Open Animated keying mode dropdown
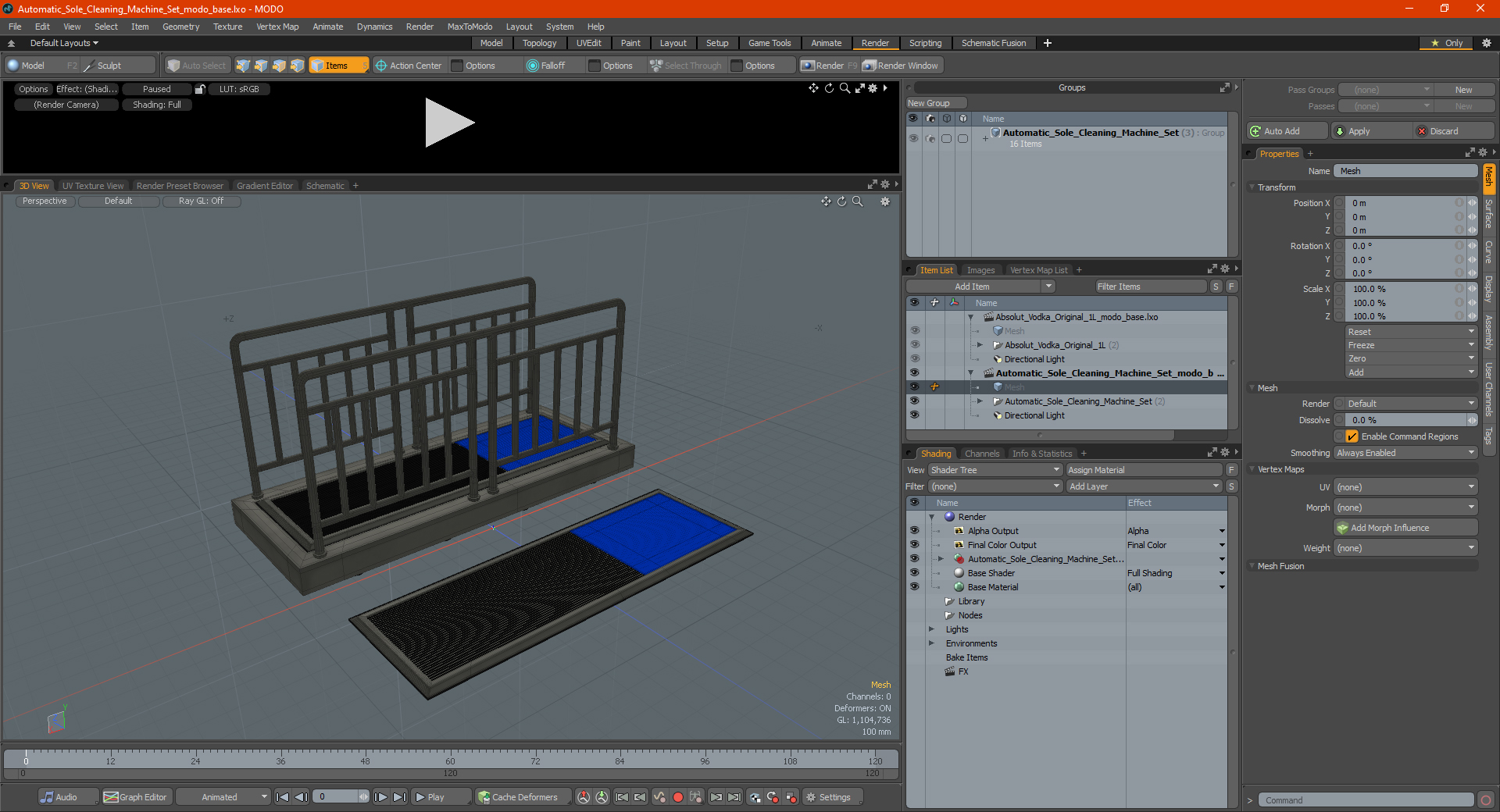 pos(224,797)
